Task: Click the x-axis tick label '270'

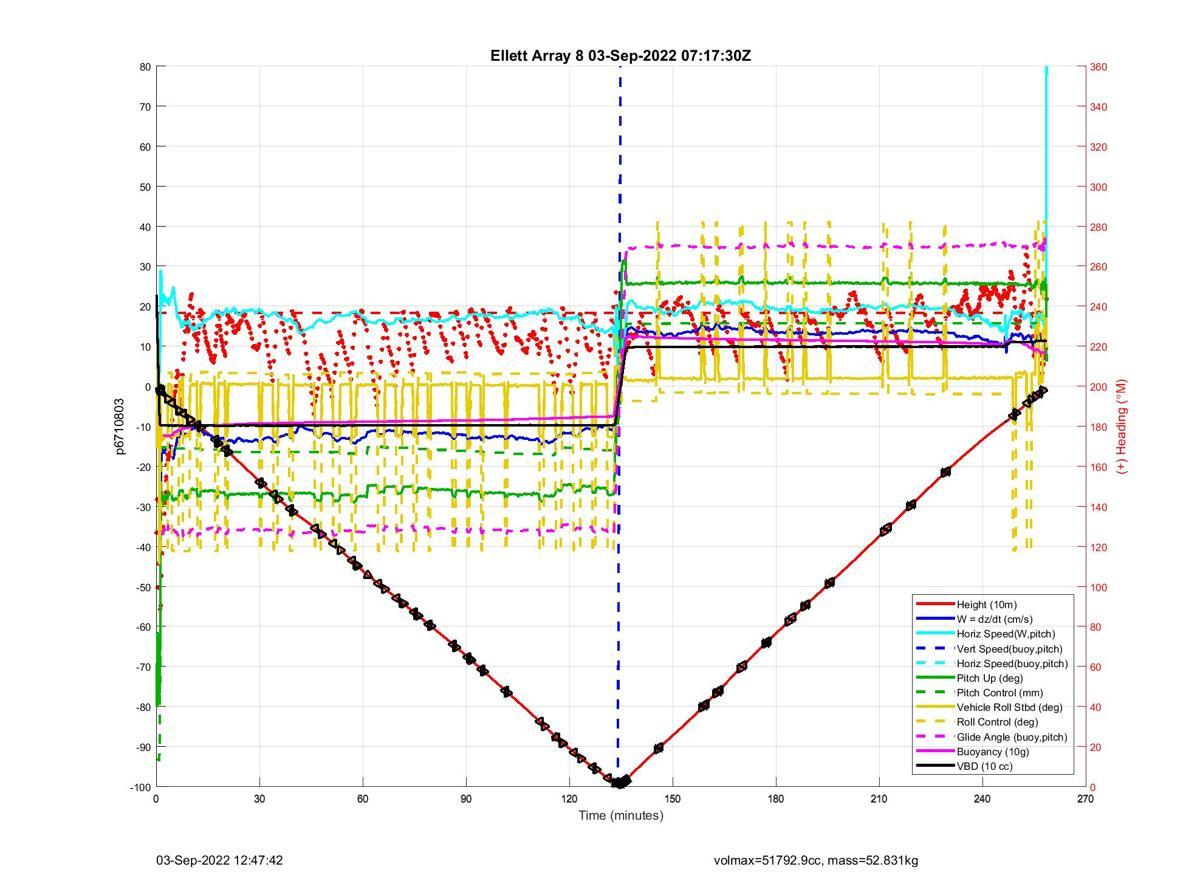Action: tap(1085, 799)
